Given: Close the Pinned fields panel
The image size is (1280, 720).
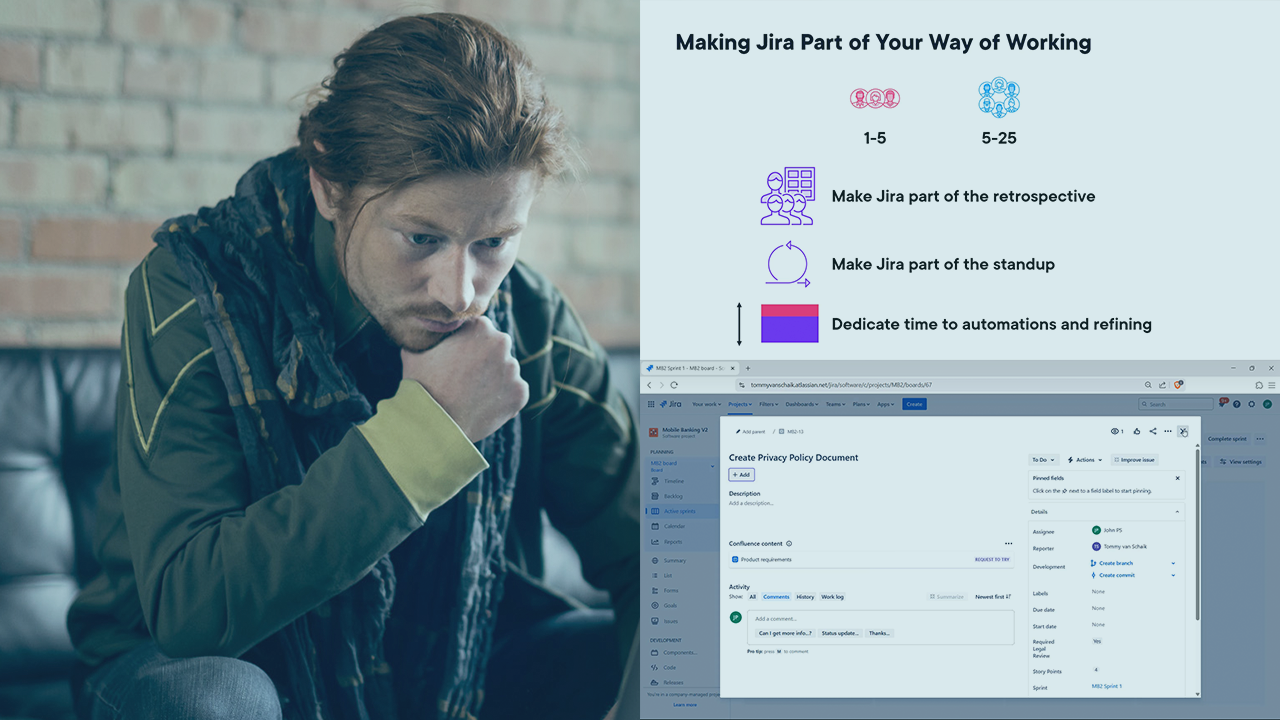Looking at the screenshot, I should click(x=1177, y=478).
